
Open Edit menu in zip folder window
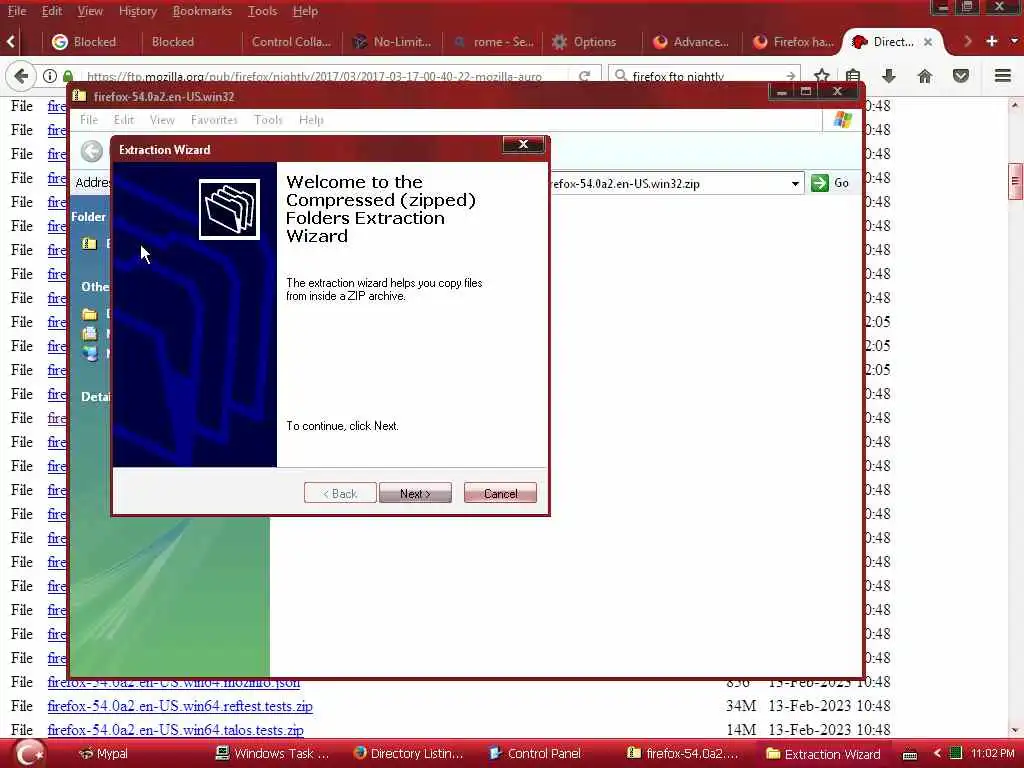pyautogui.click(x=123, y=120)
